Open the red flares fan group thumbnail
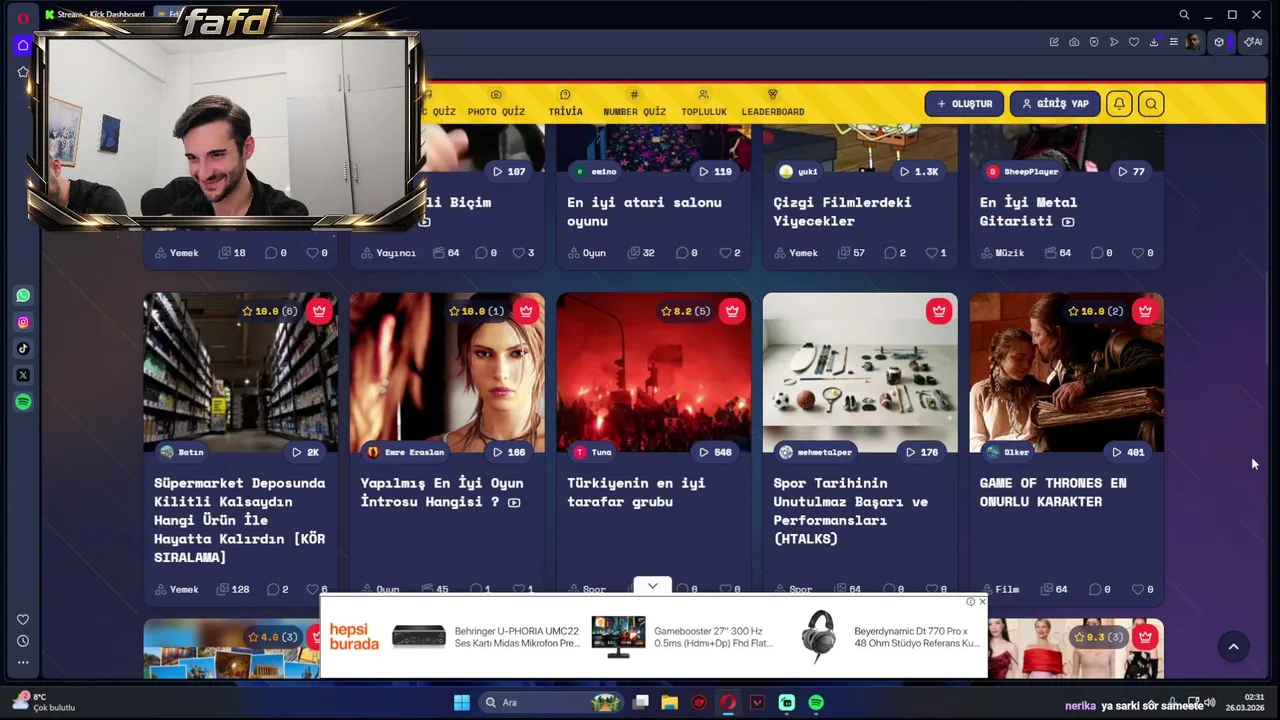The image size is (1280, 720). [x=653, y=372]
